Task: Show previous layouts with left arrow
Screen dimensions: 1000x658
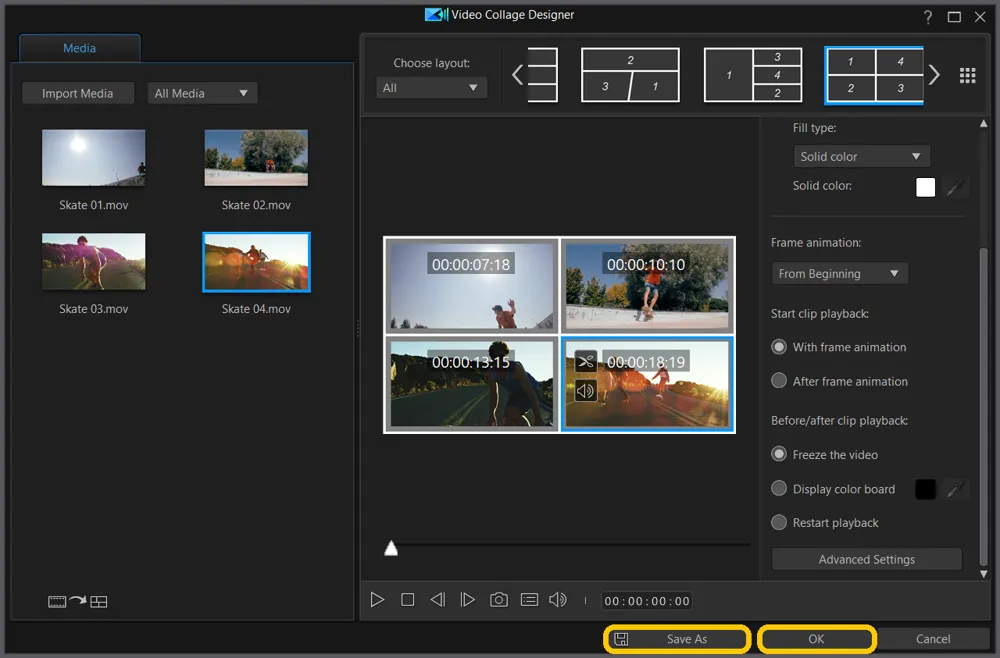Action: tap(517, 75)
